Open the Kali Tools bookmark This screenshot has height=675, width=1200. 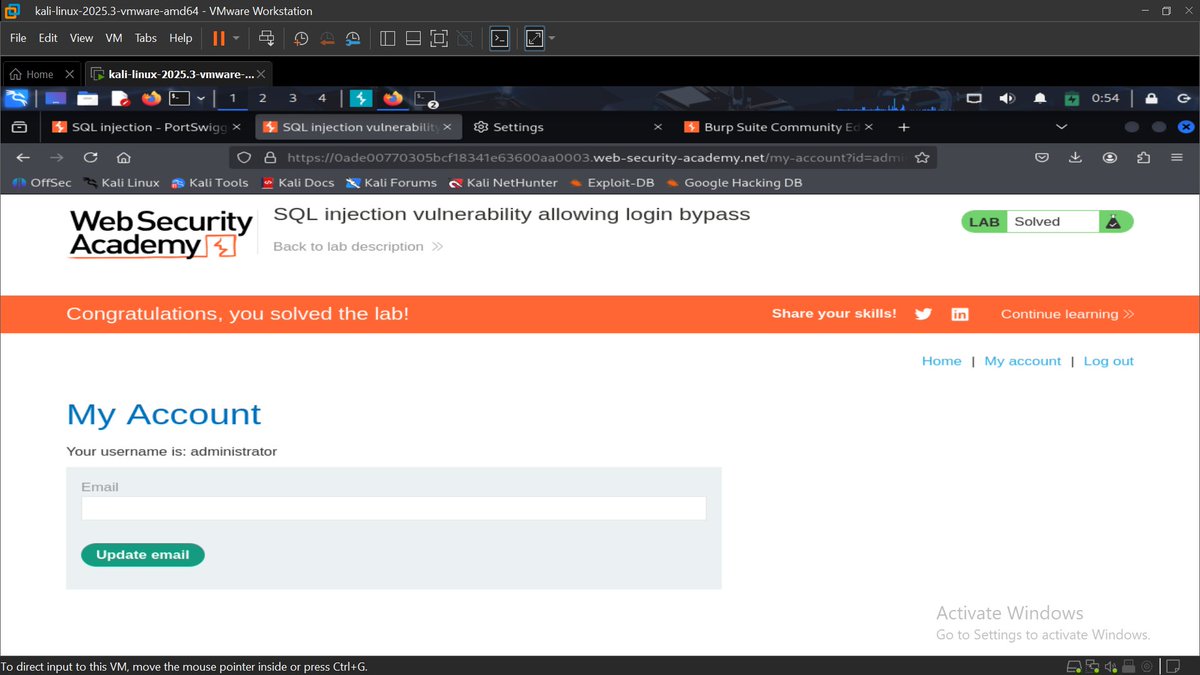209,183
